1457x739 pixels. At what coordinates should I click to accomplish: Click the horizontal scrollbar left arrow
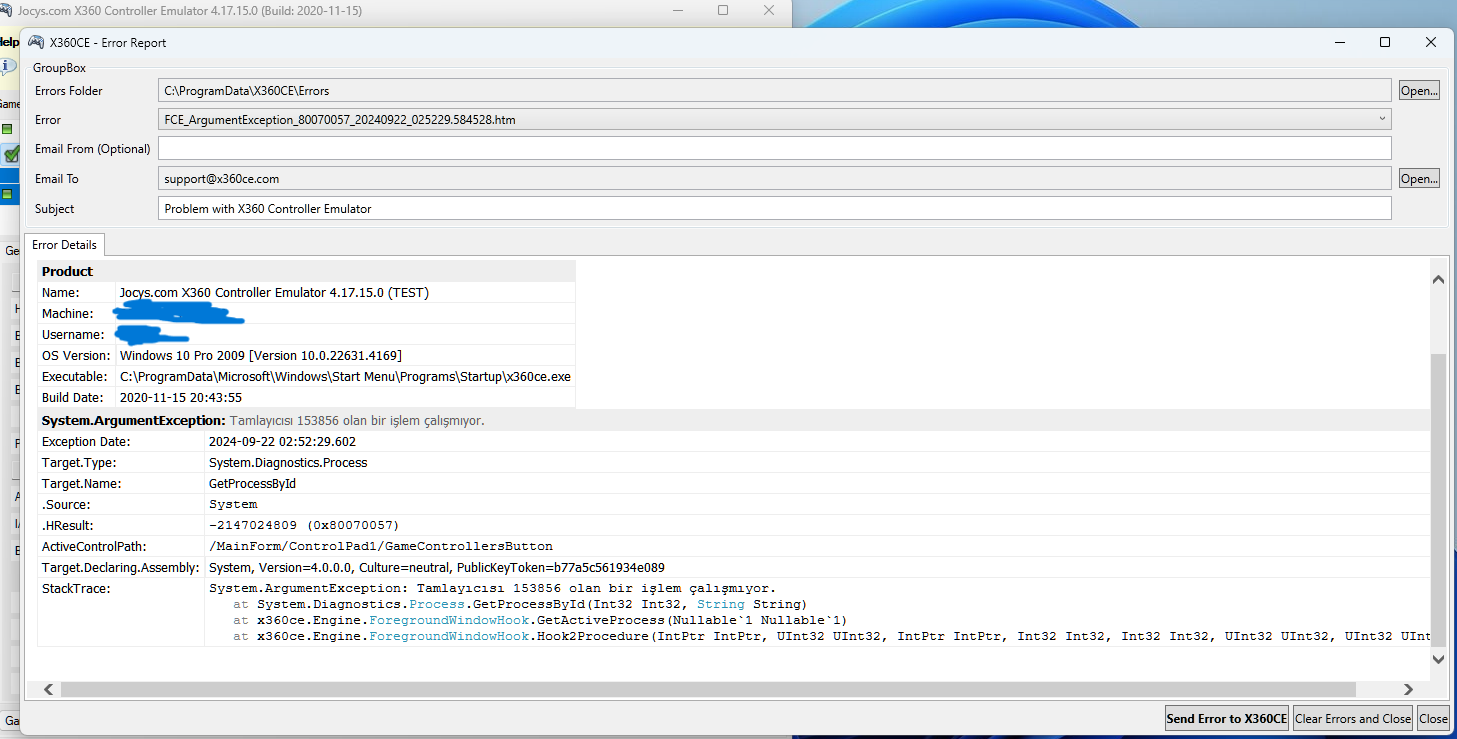point(47,690)
